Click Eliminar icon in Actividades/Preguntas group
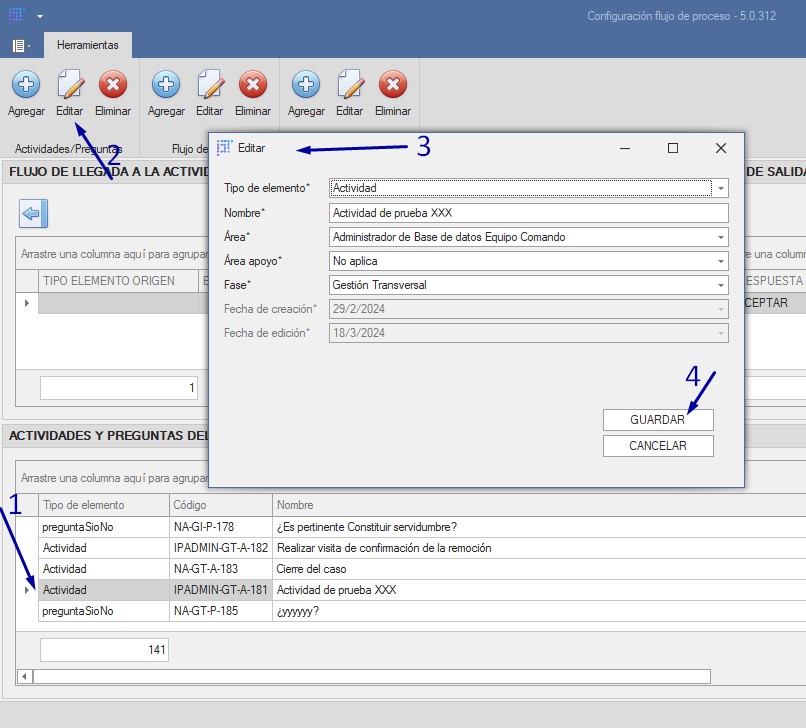 [x=113, y=84]
